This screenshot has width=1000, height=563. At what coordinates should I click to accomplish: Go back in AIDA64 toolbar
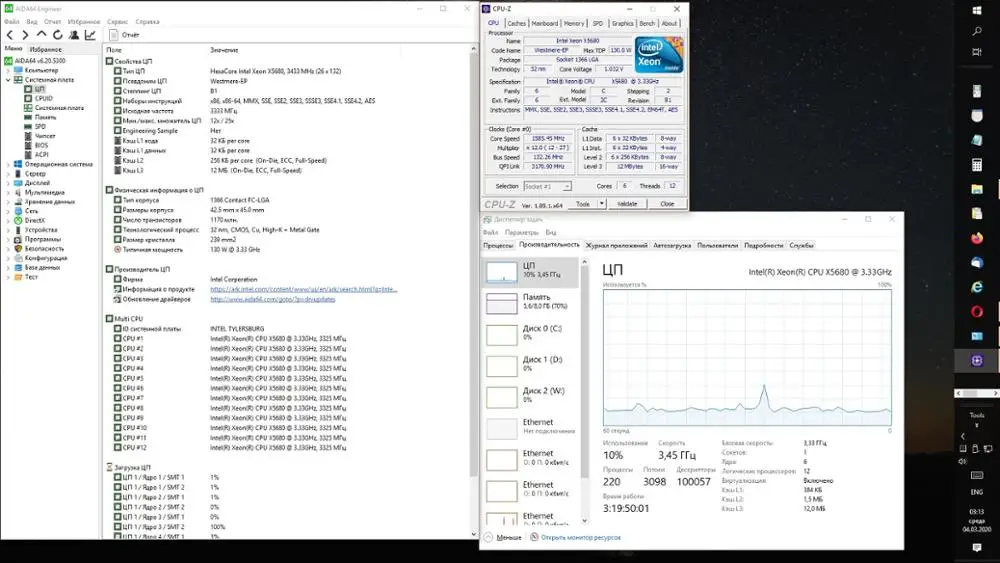click(10, 35)
